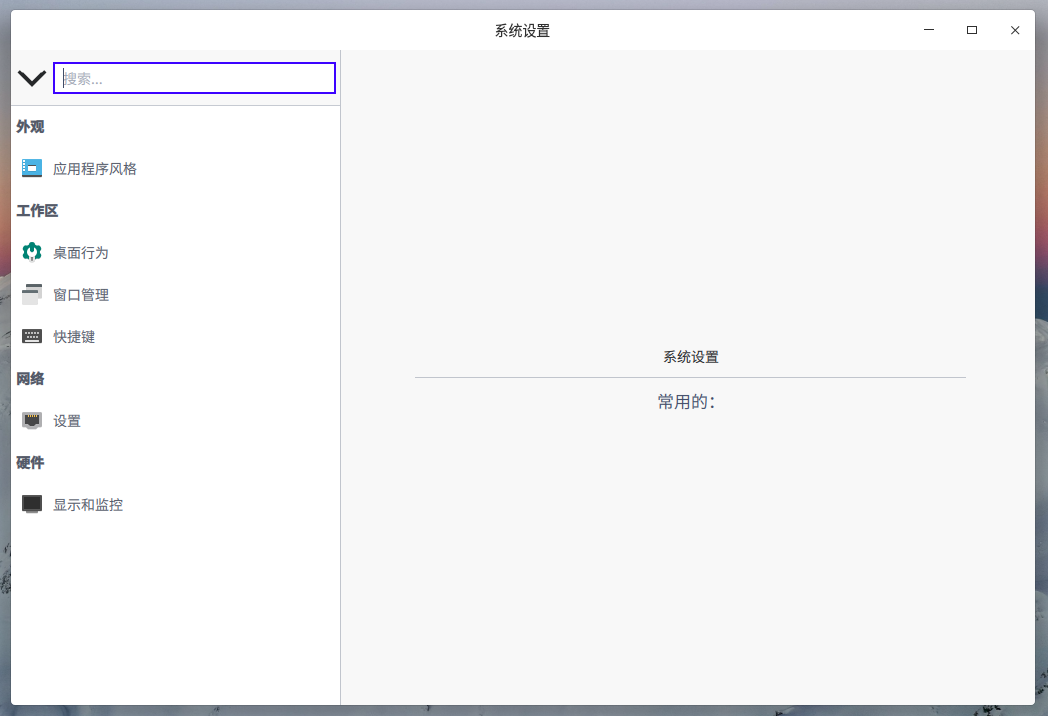1048x716 pixels.
Task: Minimize the 系统设置 window
Action: (x=929, y=30)
